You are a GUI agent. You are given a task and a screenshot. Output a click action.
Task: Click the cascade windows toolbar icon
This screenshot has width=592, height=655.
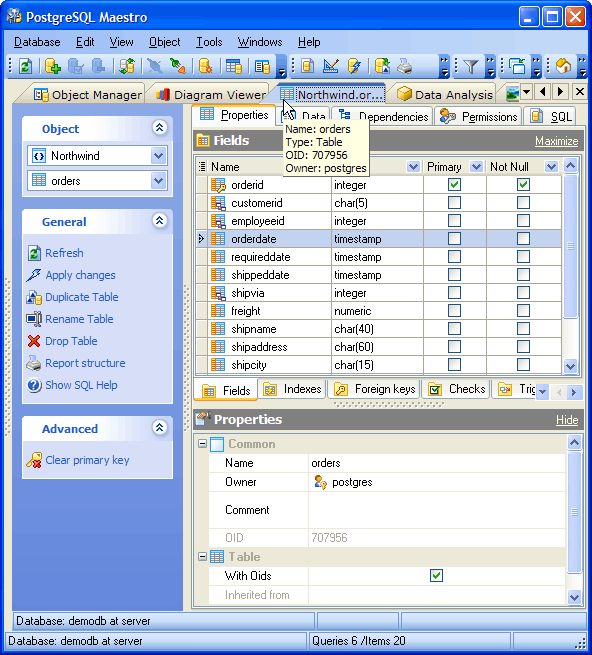[x=517, y=66]
